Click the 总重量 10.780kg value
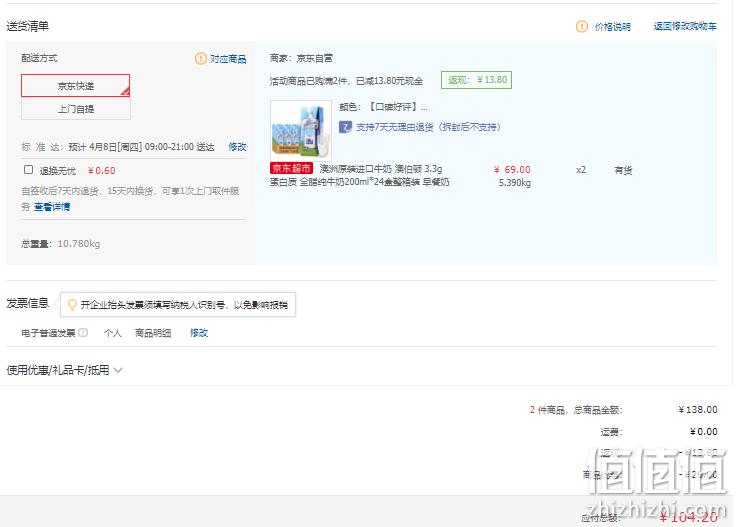This screenshot has width=736, height=527. (78, 244)
